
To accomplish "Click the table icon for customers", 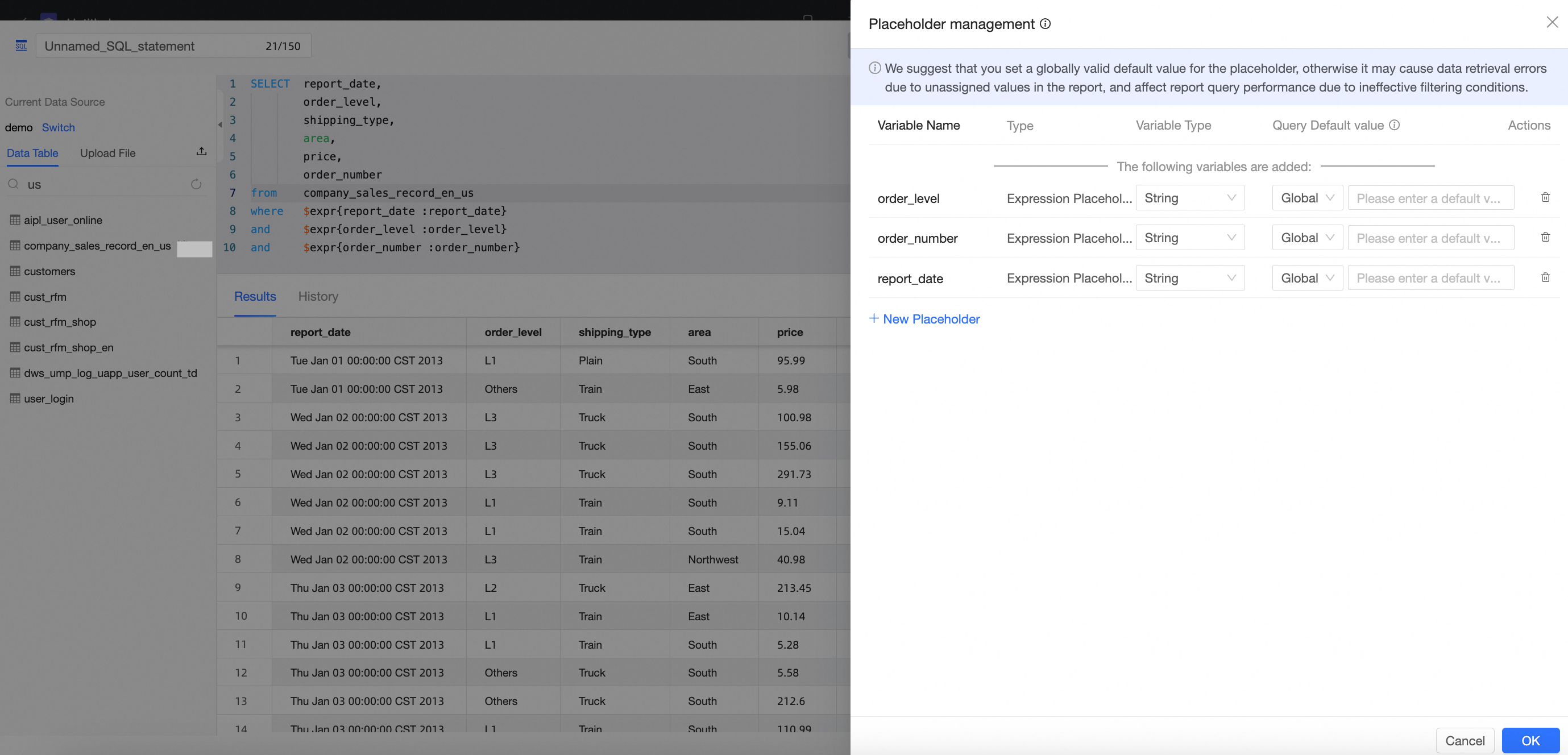I will [x=15, y=271].
